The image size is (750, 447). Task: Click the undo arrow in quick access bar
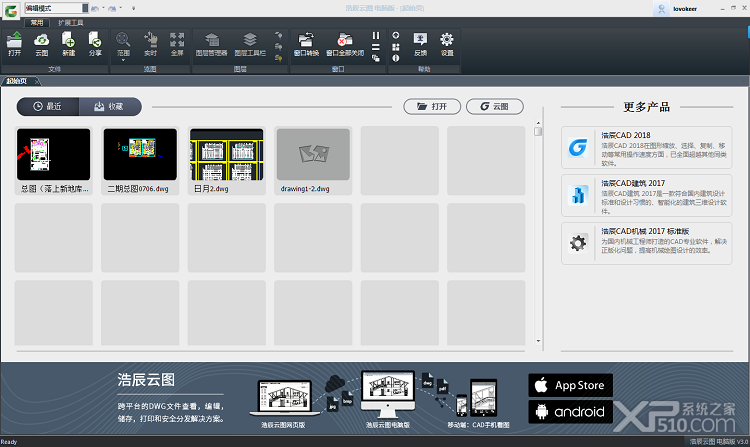point(95,8)
